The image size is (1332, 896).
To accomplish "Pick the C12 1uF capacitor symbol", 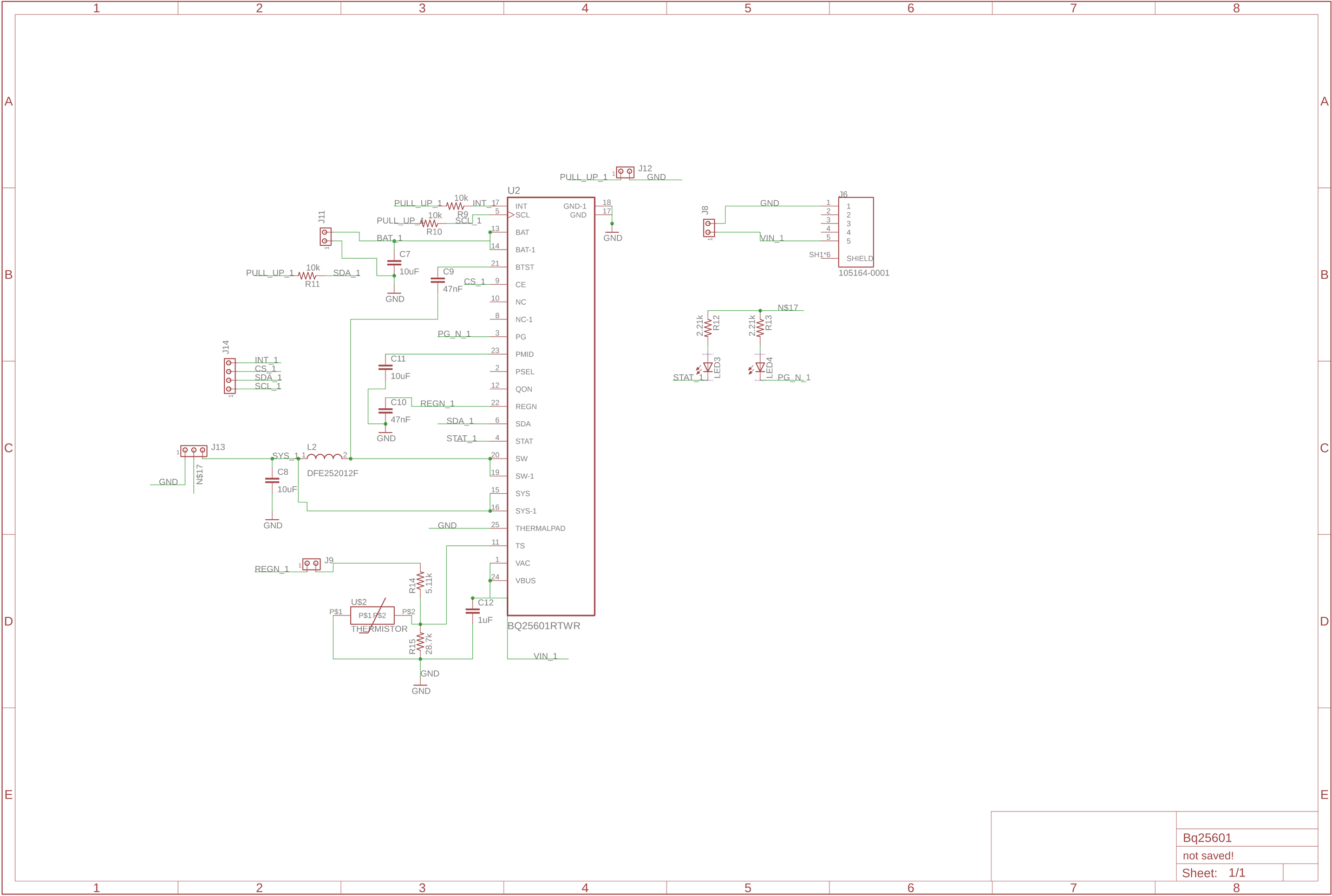I will [x=473, y=611].
